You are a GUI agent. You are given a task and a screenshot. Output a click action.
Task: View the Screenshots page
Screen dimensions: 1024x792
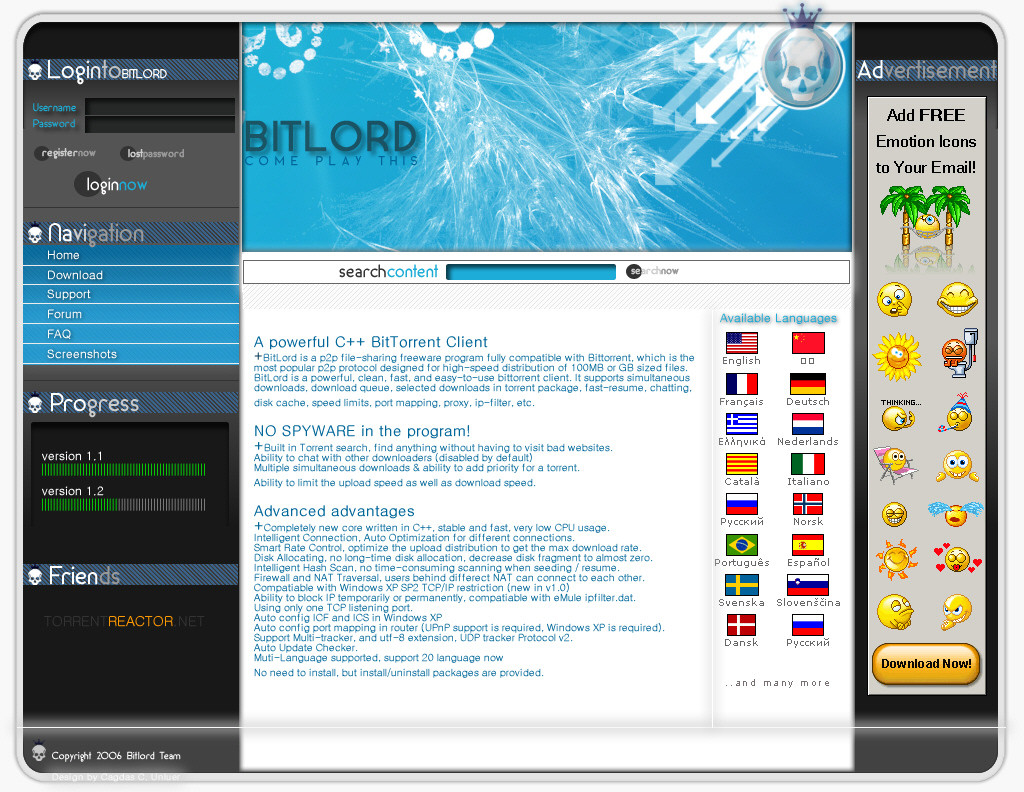click(x=131, y=354)
